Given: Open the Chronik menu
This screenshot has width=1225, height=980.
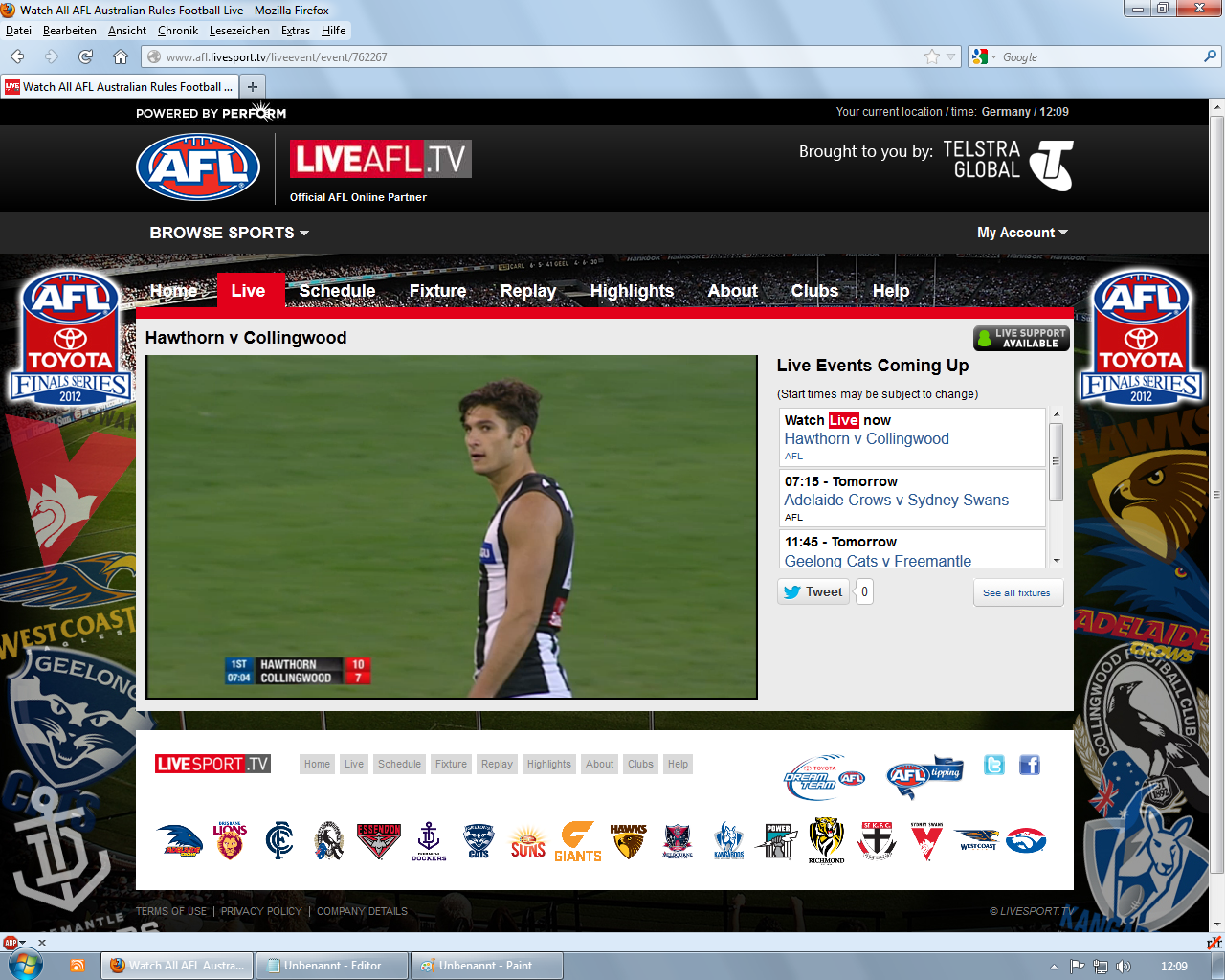Looking at the screenshot, I should tap(178, 31).
